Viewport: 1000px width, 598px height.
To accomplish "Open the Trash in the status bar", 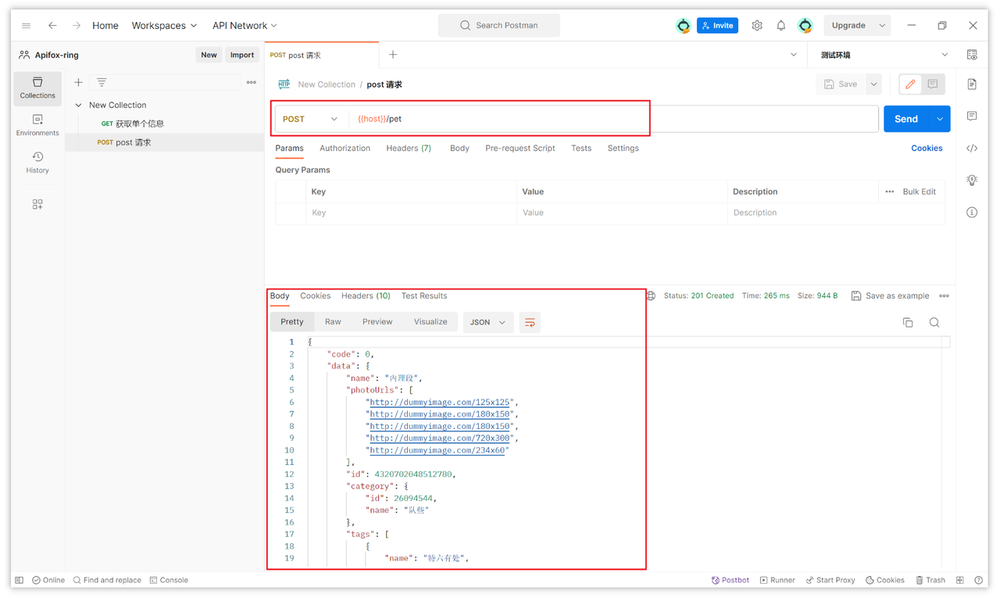I will pos(929,580).
